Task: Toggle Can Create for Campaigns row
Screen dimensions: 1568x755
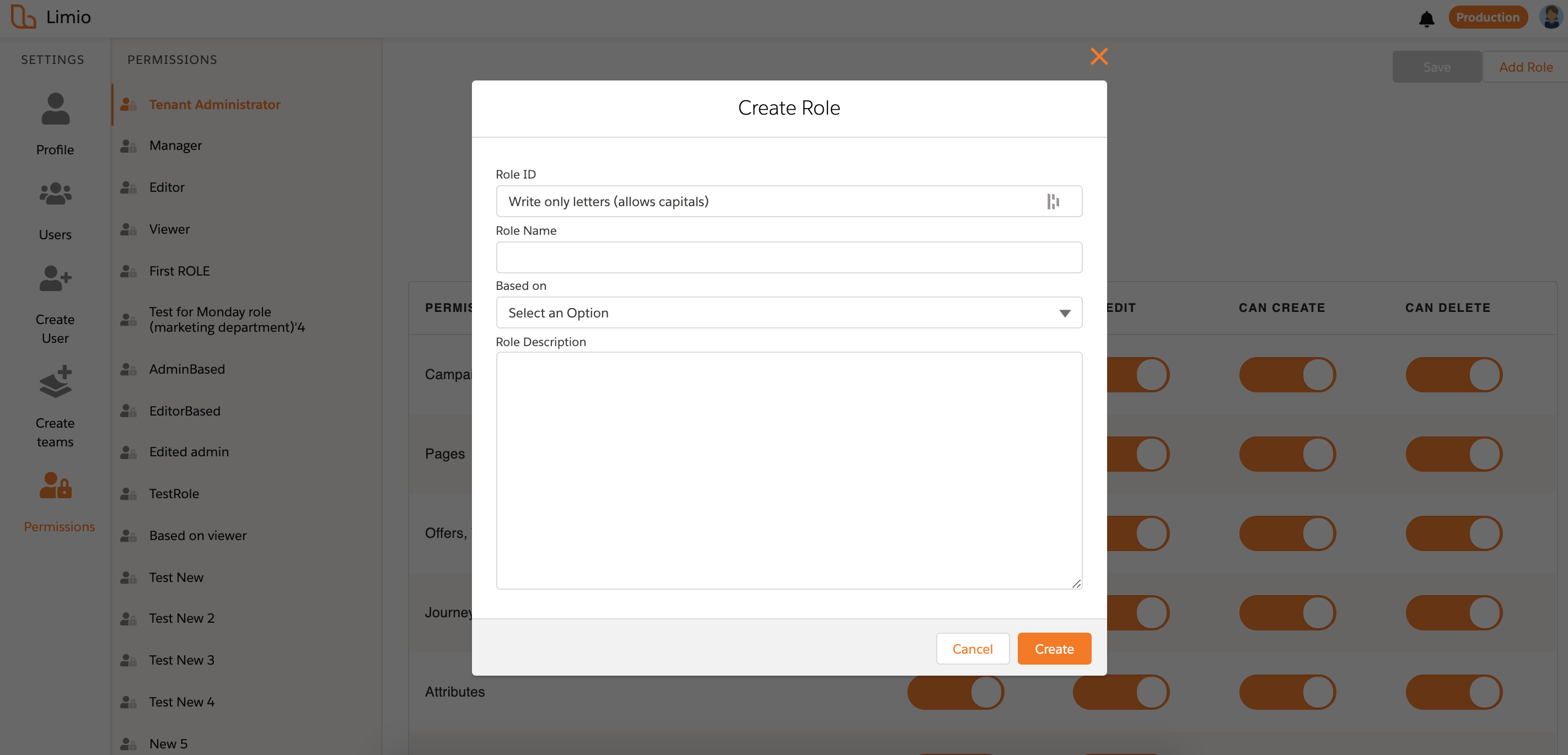Action: pos(1287,375)
